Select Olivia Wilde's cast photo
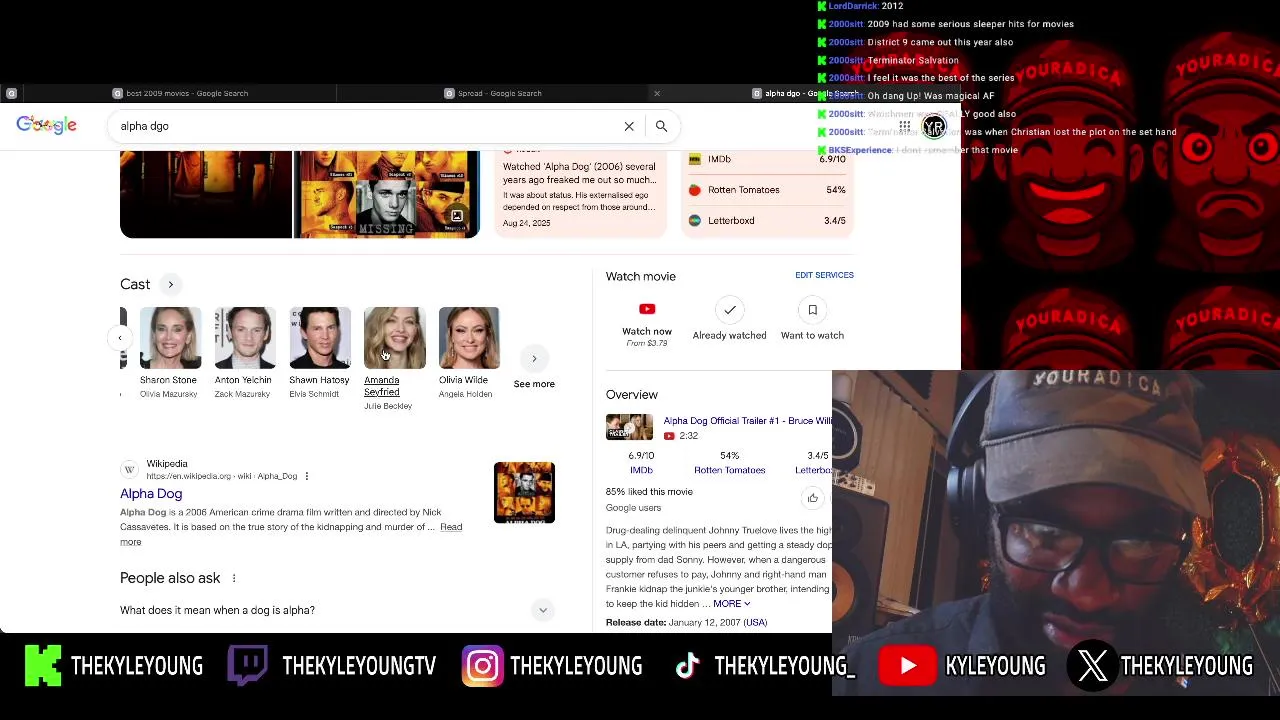This screenshot has height=720, width=1280. click(x=469, y=338)
